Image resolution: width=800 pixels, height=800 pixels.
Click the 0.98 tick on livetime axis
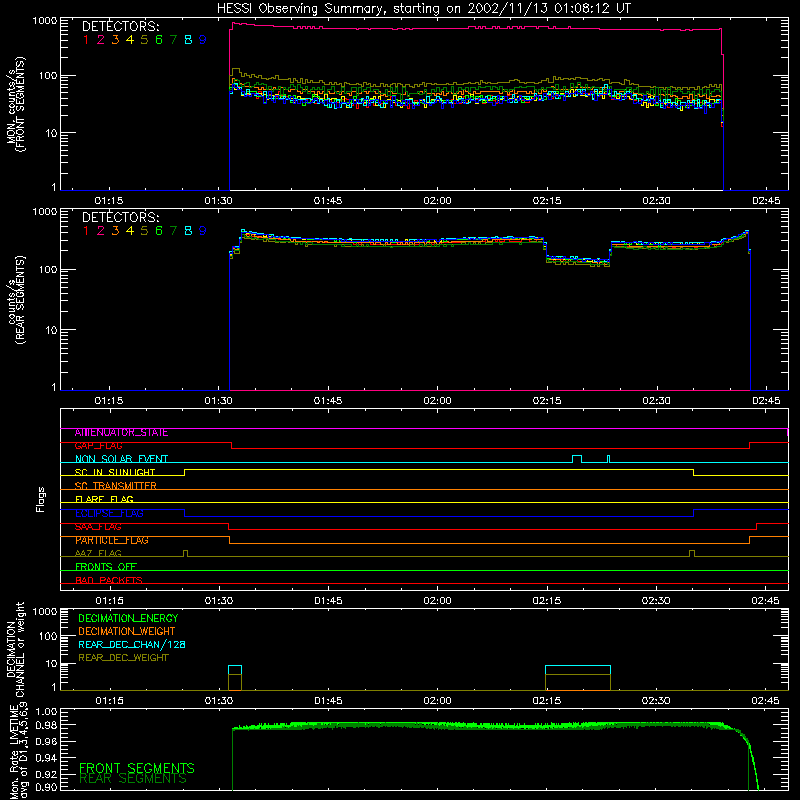(46, 725)
